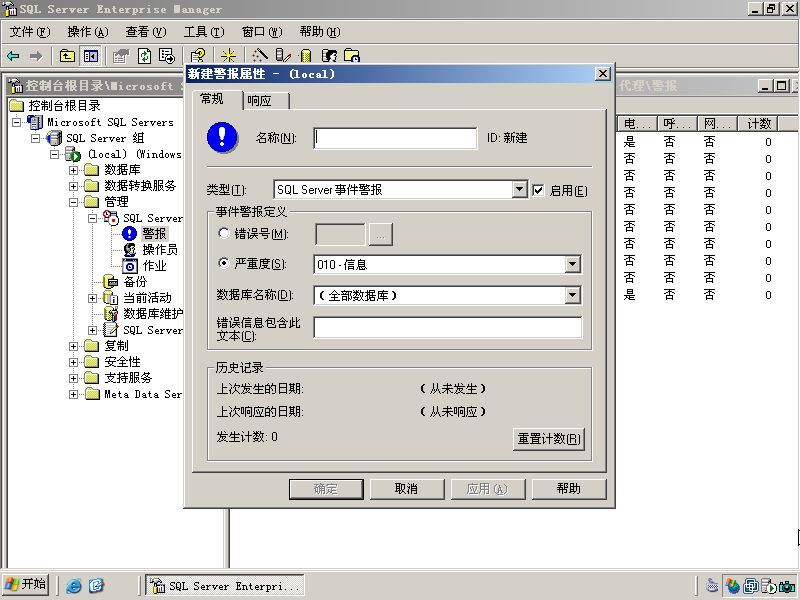Open the 查看 menu
800x600 pixels.
click(146, 32)
